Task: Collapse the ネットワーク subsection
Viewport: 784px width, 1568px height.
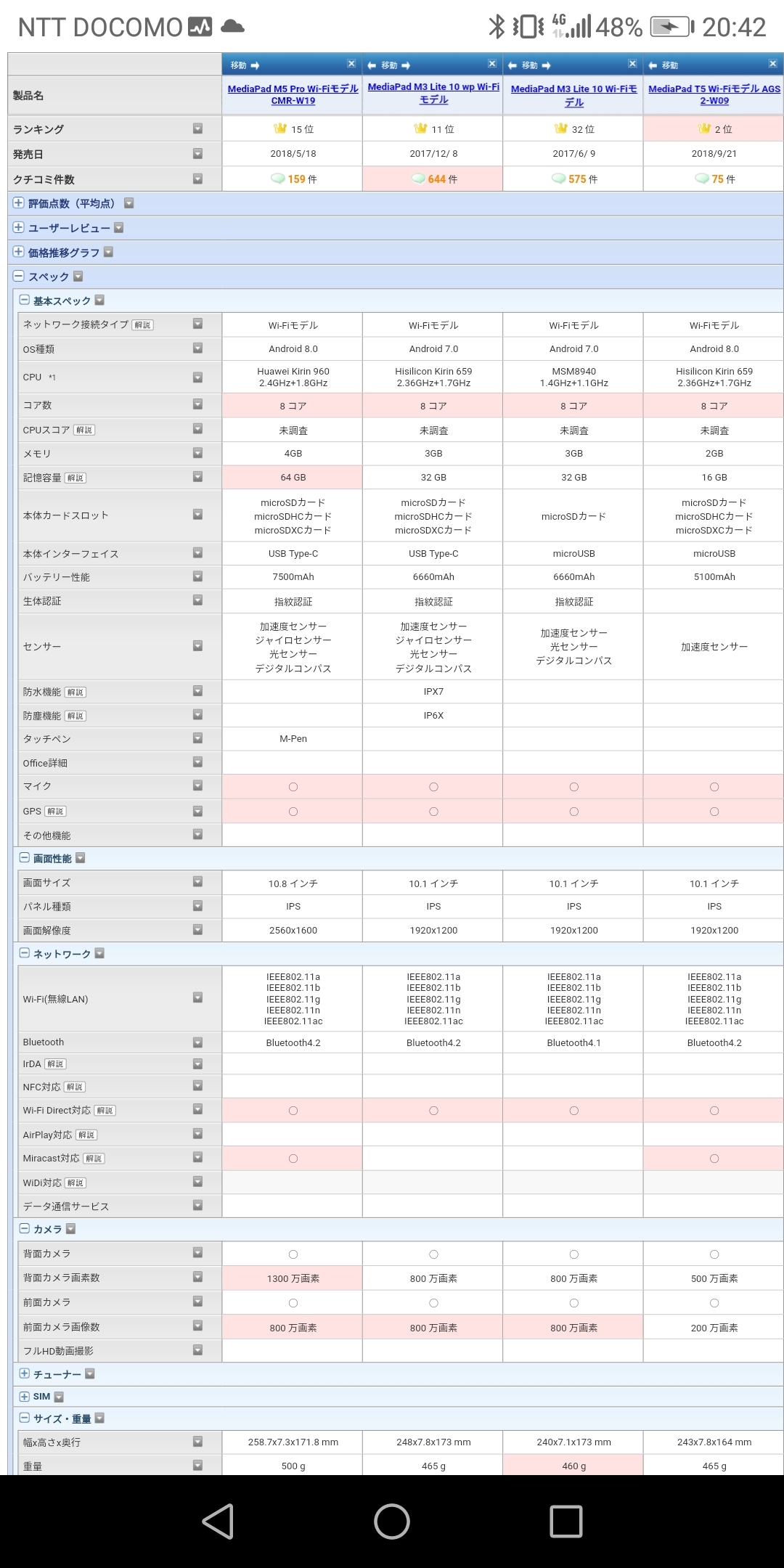Action: tap(24, 953)
